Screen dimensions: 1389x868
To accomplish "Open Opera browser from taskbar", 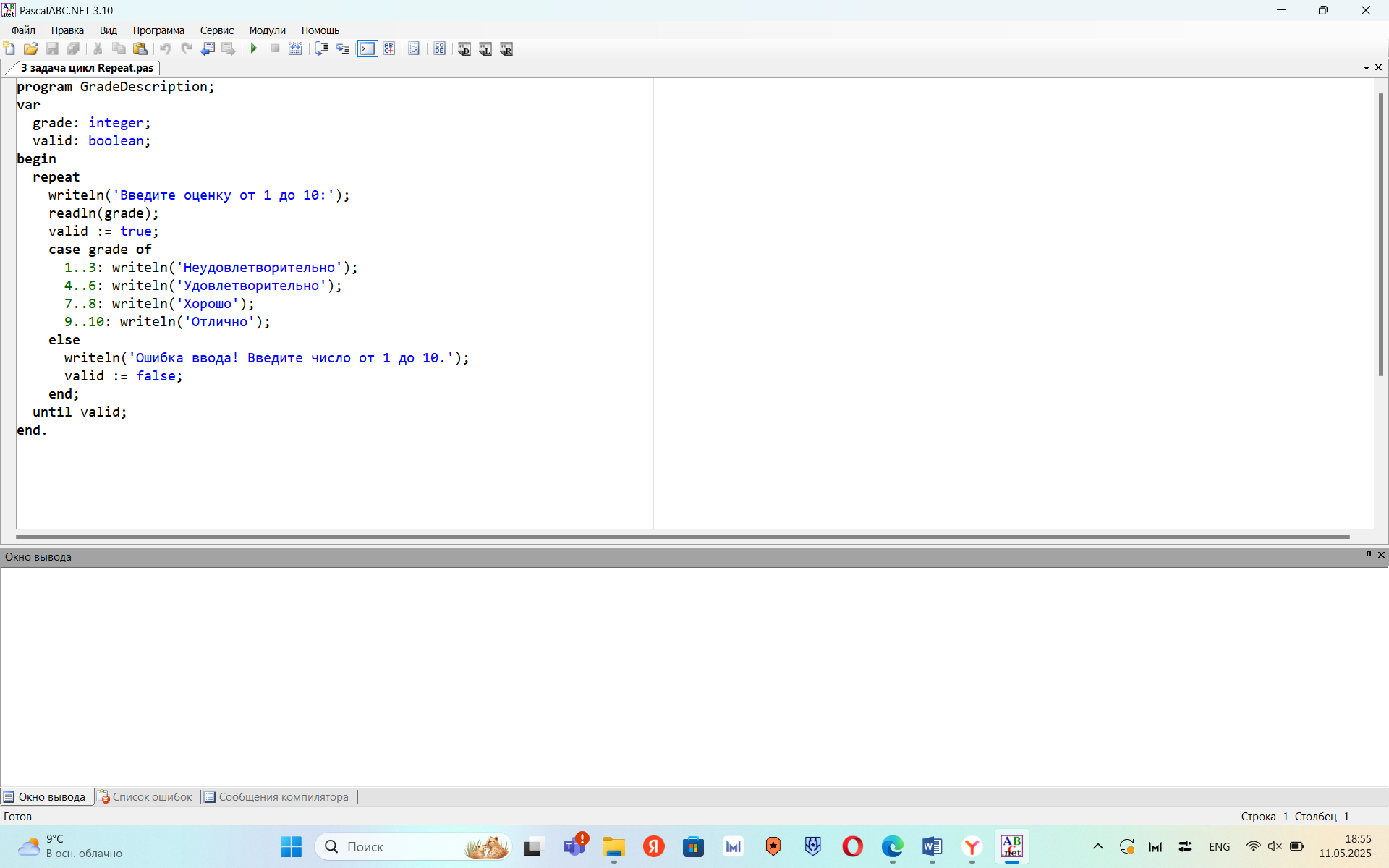I will 852,846.
